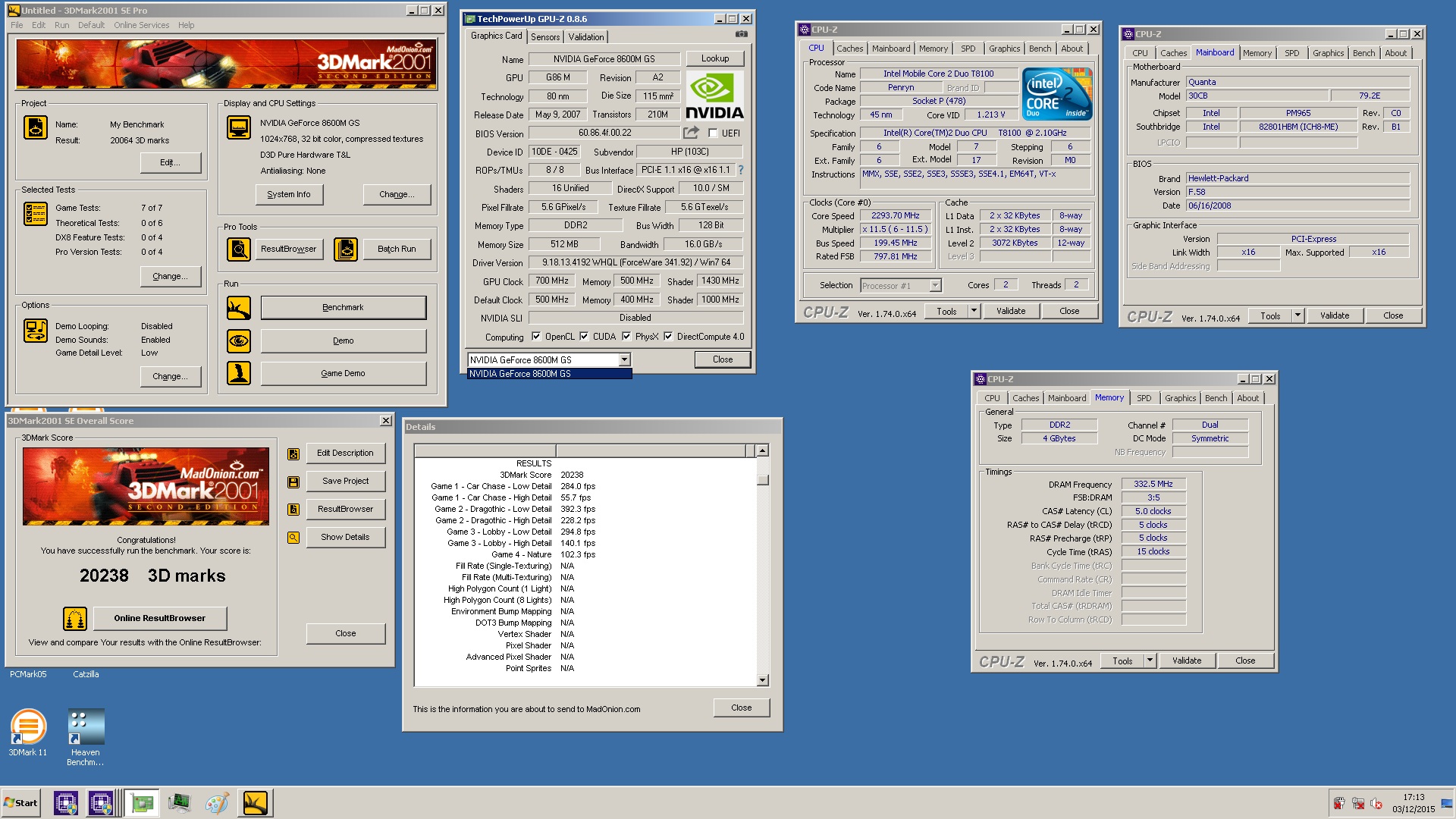Click the Paint palette taskbar icon
Screen dimensions: 1456x819
point(217,803)
